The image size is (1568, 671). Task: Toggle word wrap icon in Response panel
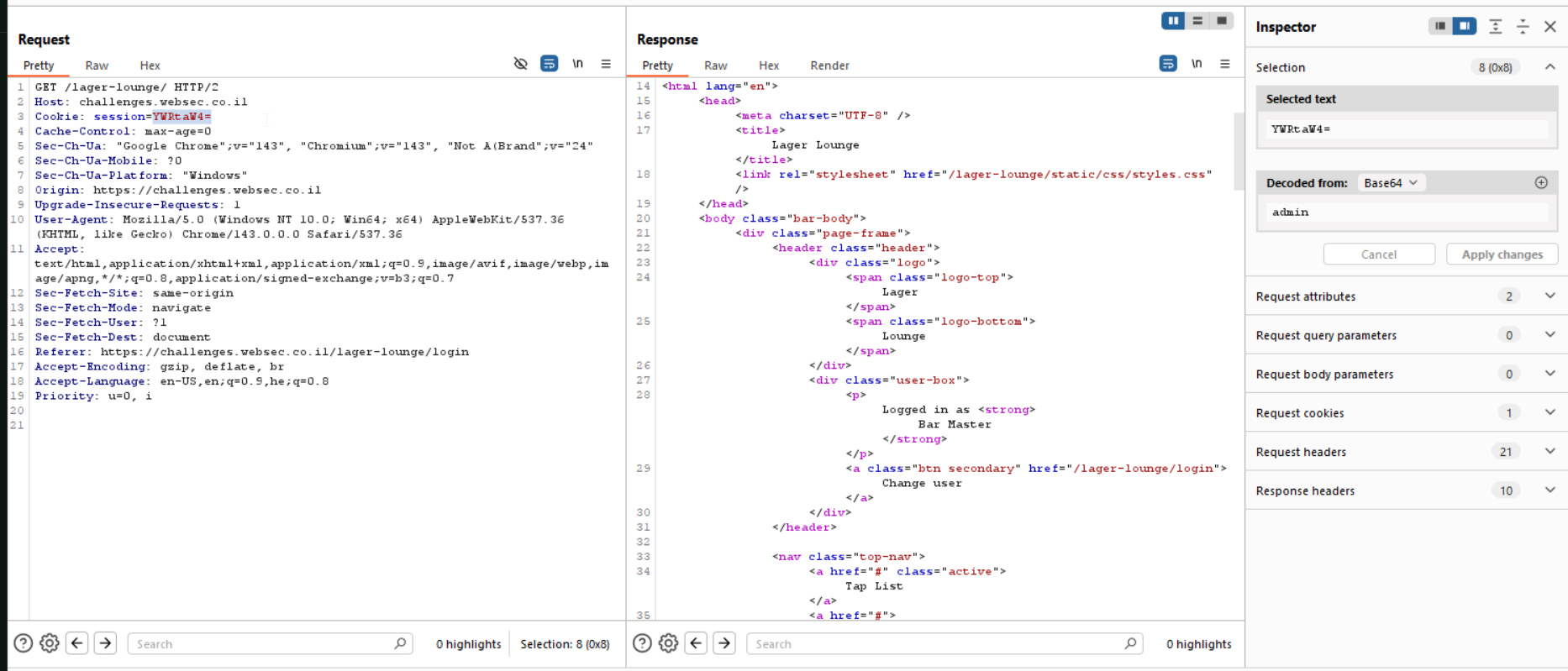[1168, 64]
